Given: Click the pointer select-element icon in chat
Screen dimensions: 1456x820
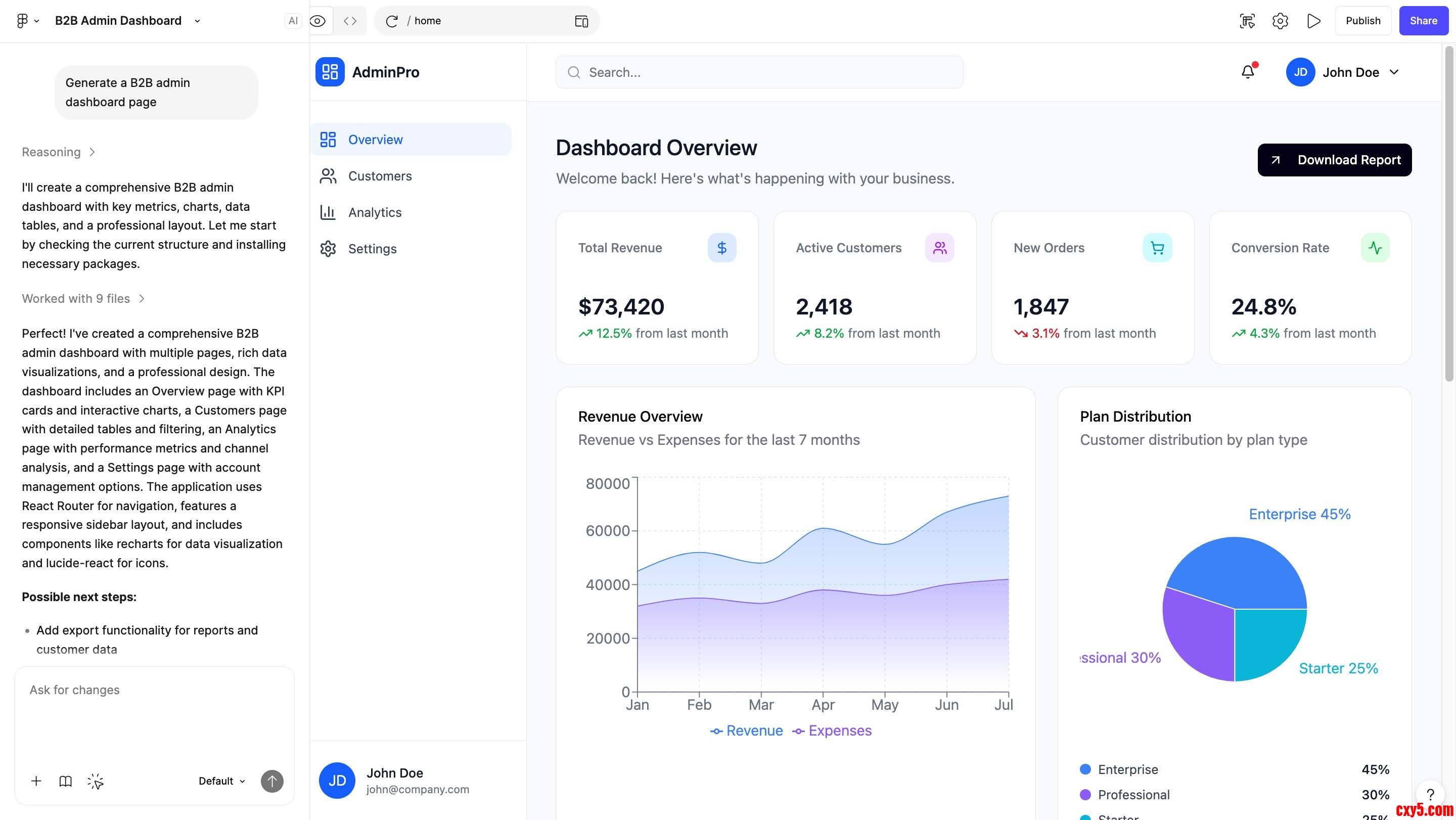Looking at the screenshot, I should tap(96, 781).
